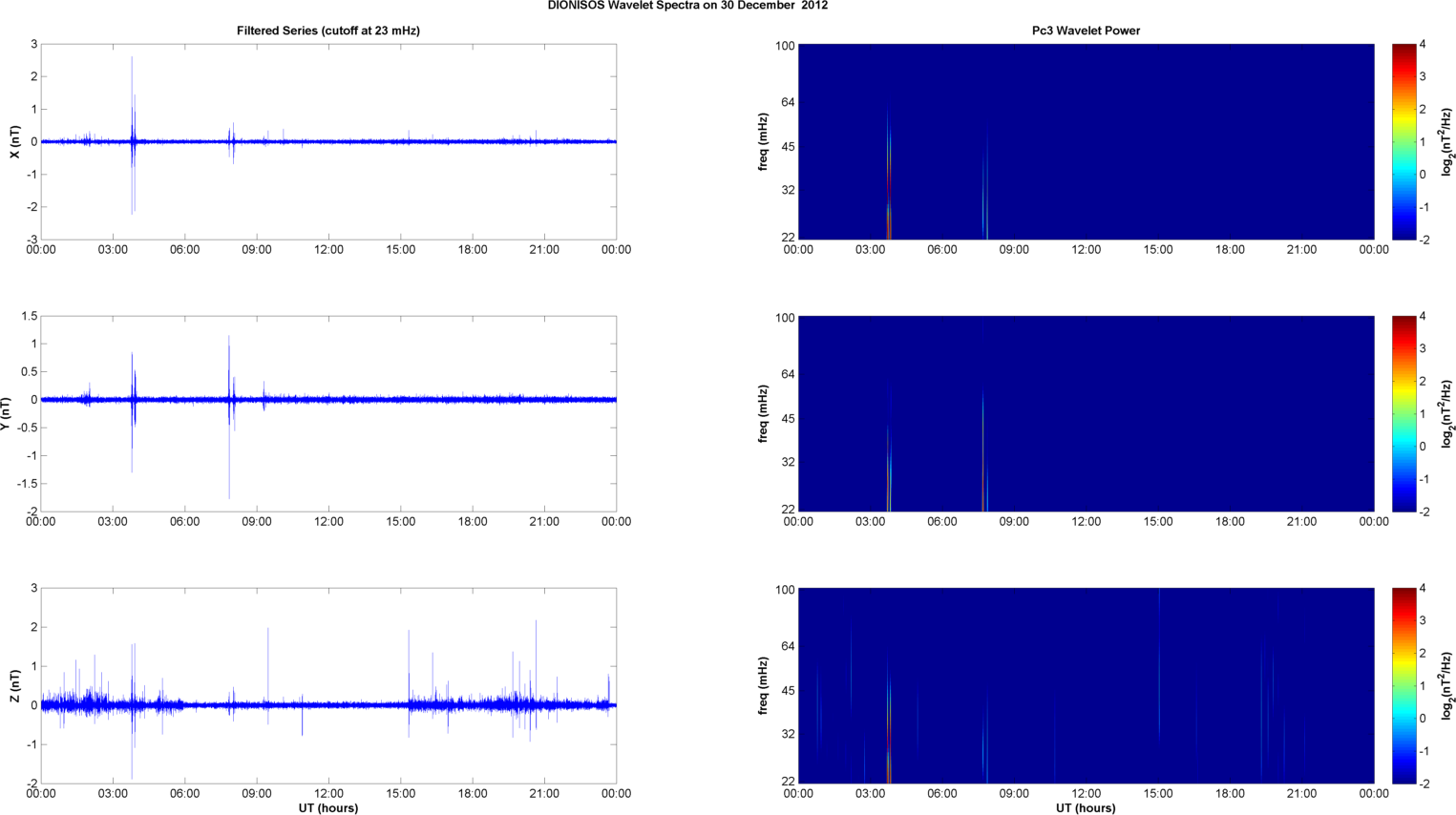Click the 64 frequency tick on the top spectrogram
1456x815 pixels.
pos(787,102)
